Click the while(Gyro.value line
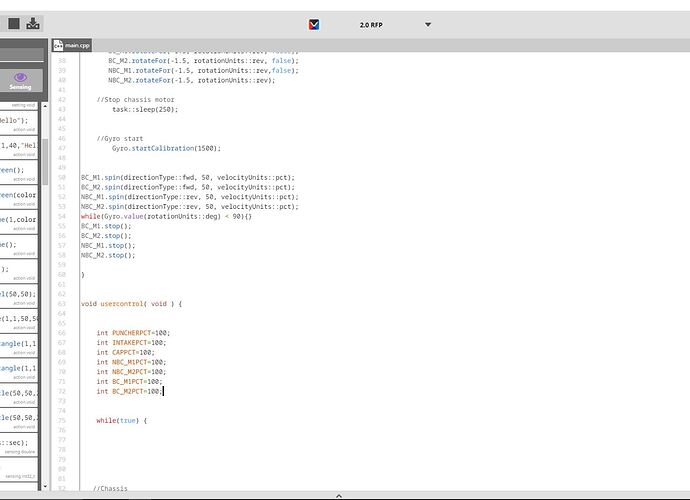Screen dimensions: 690x500 (166, 216)
